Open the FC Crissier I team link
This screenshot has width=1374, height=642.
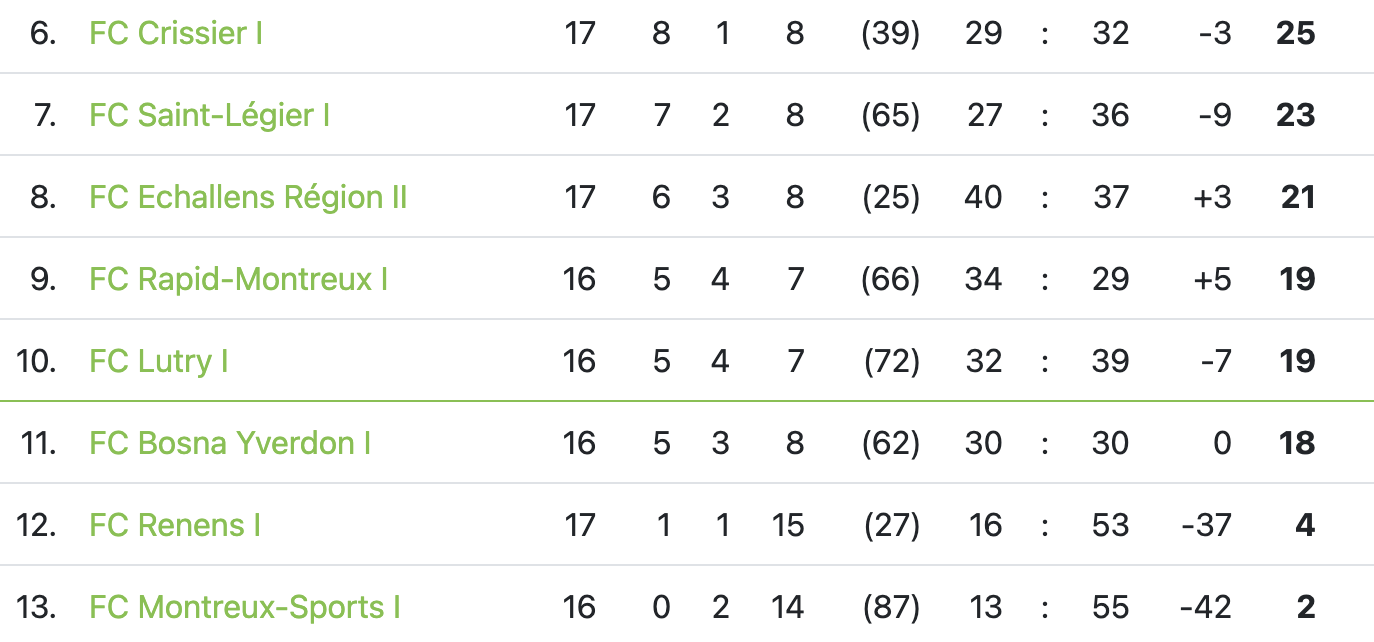[176, 34]
